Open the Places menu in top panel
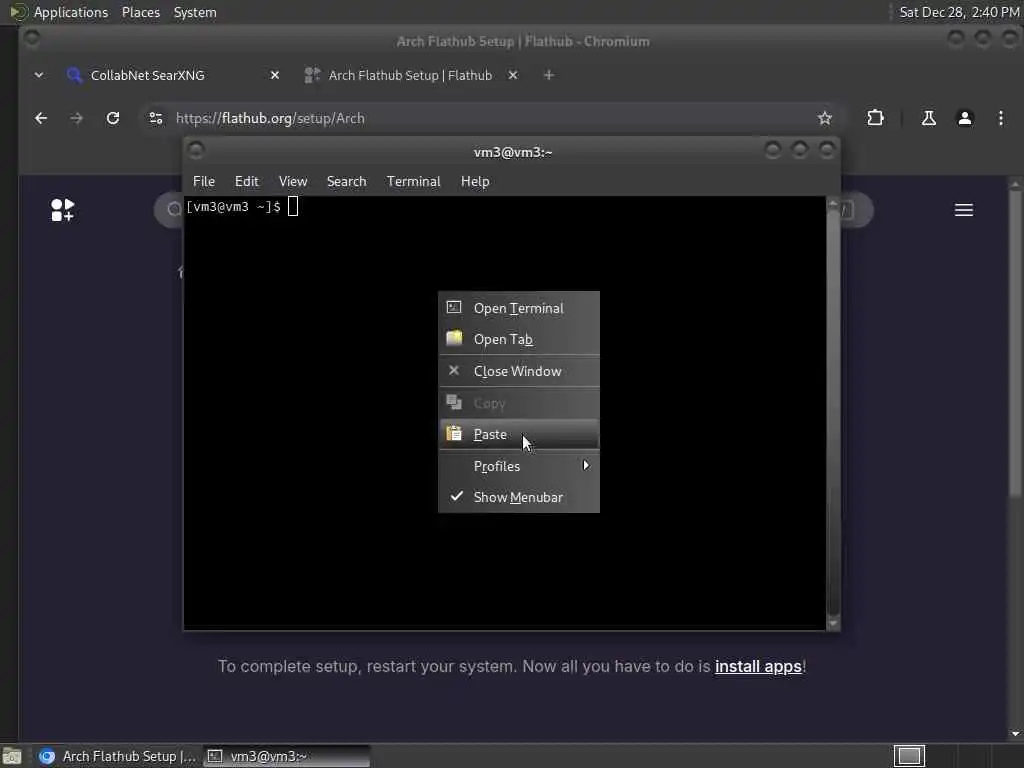 [140, 12]
